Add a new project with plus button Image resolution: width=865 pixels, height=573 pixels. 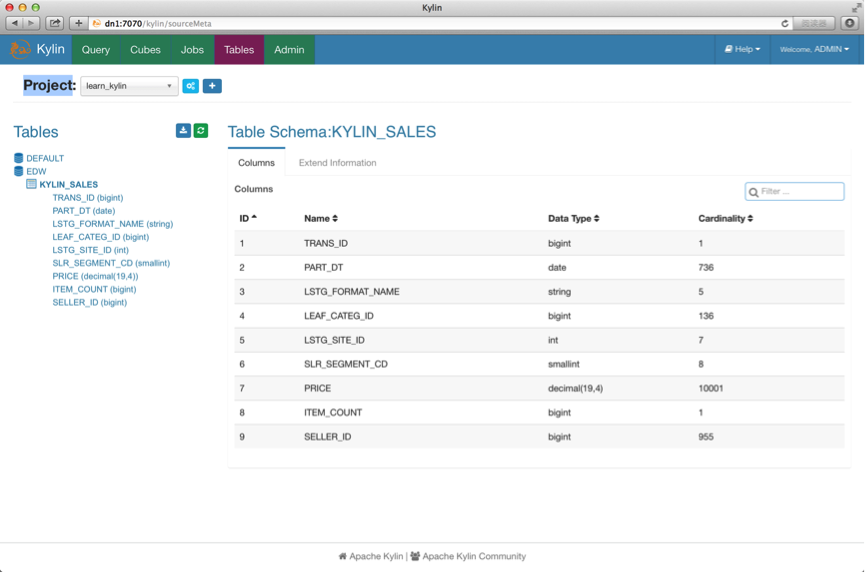(x=212, y=86)
